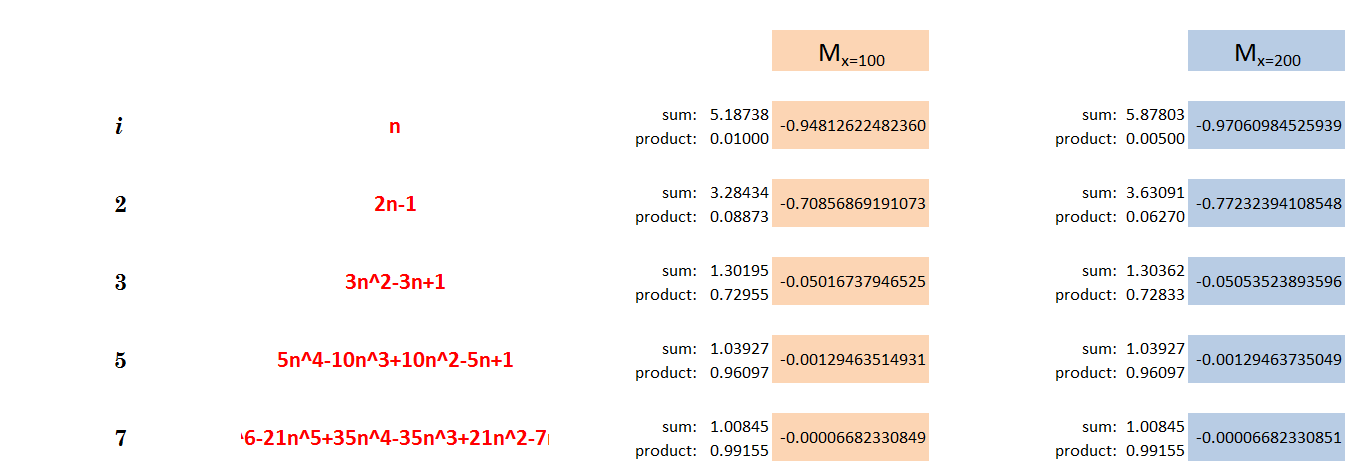
Task: Select the row label 5
Action: pyautogui.click(x=120, y=360)
